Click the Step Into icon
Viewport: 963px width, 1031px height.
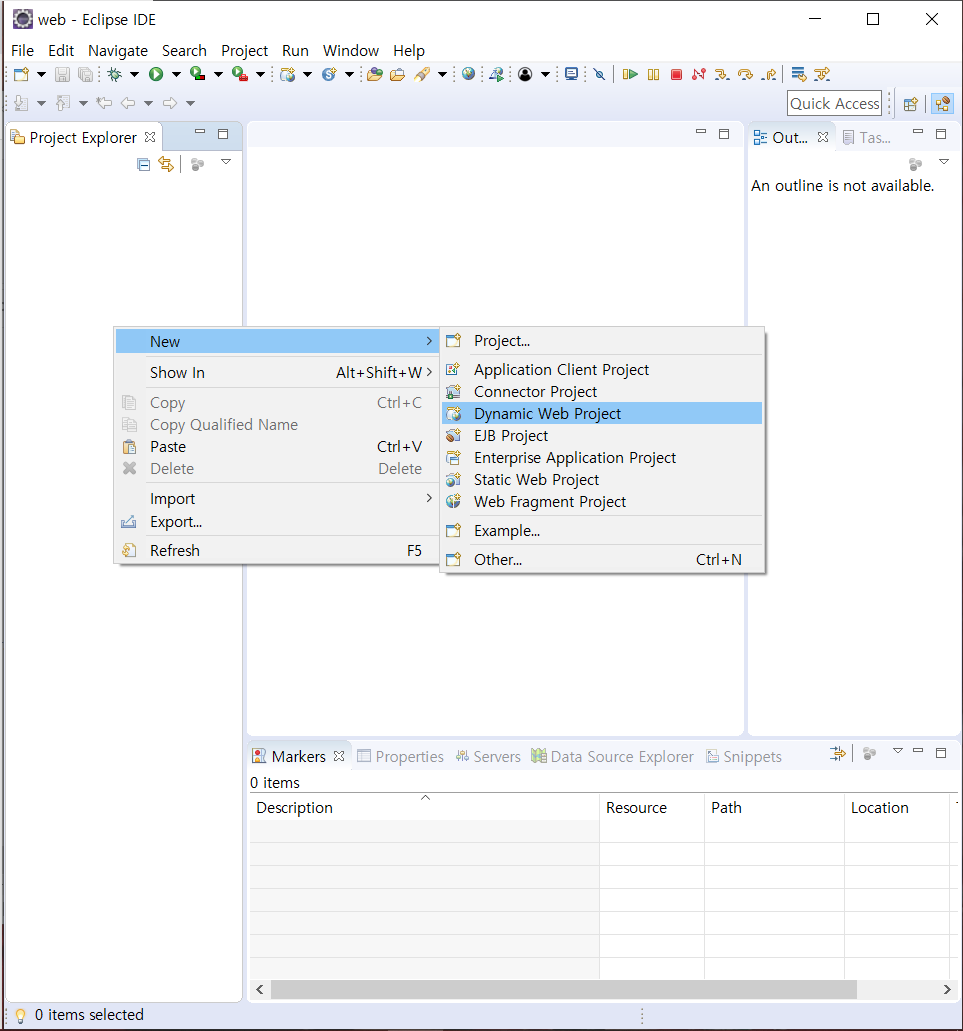click(722, 74)
